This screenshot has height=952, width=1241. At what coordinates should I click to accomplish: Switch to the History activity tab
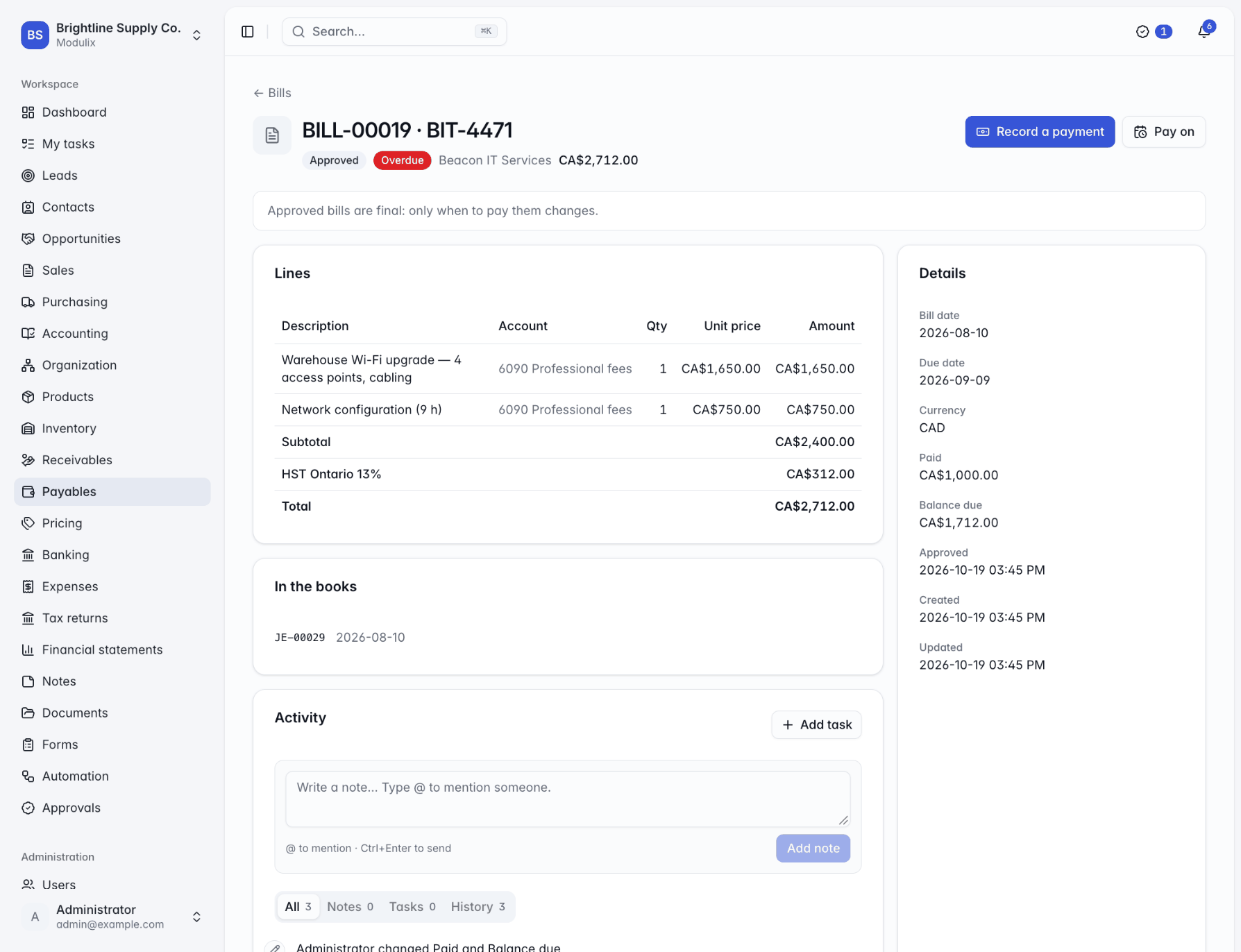(x=478, y=907)
